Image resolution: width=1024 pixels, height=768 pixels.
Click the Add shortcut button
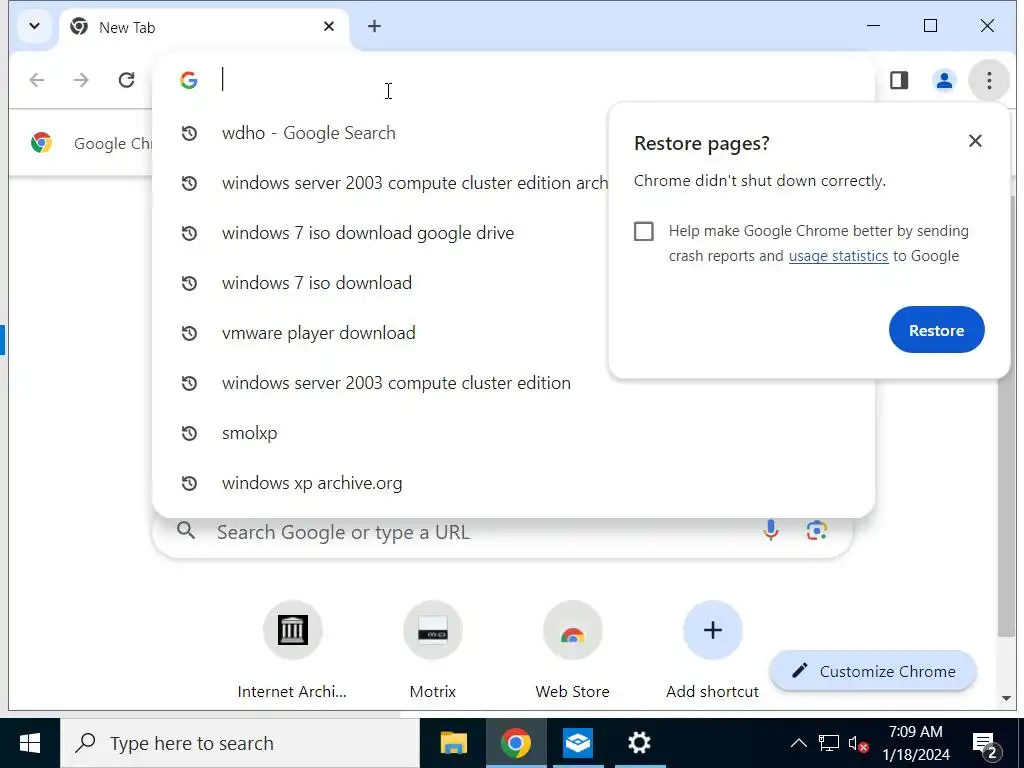point(712,648)
